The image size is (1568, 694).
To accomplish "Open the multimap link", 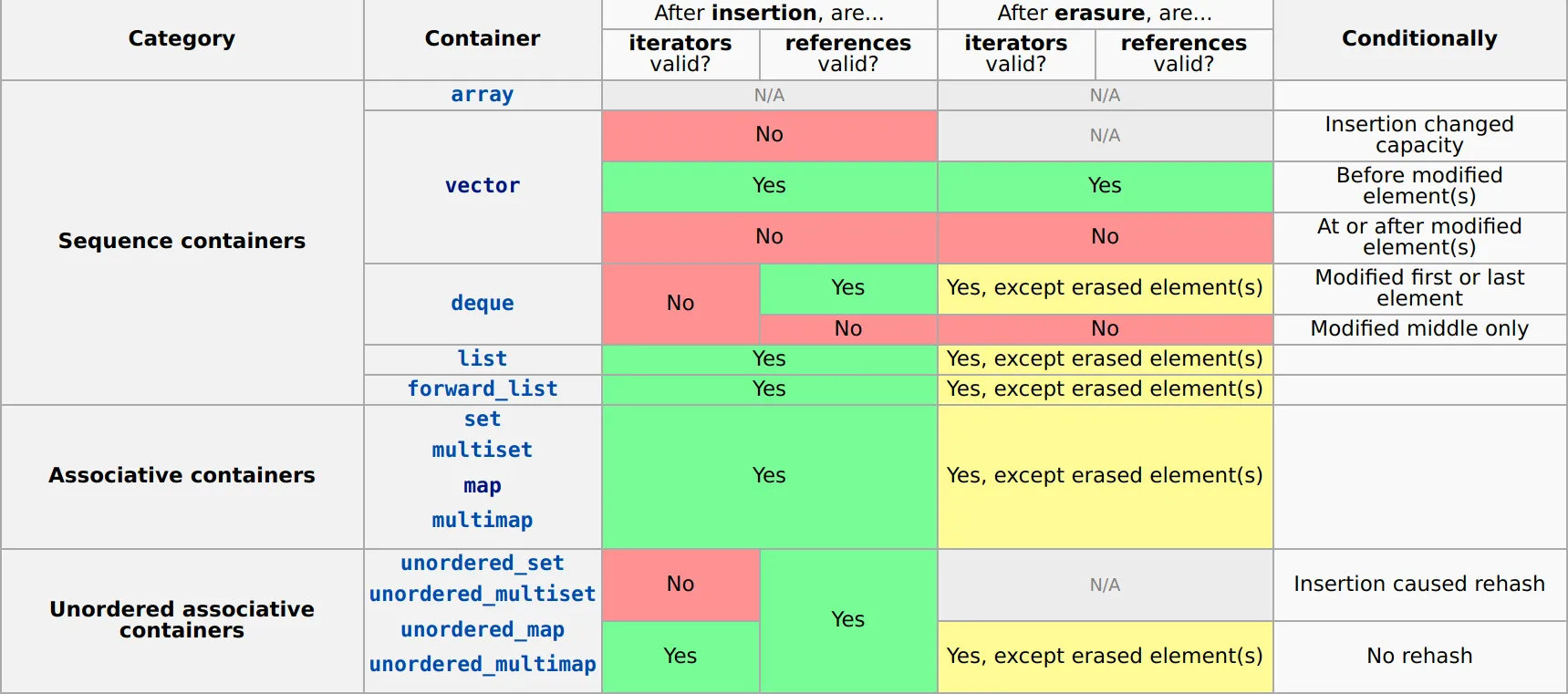I will coord(482,521).
